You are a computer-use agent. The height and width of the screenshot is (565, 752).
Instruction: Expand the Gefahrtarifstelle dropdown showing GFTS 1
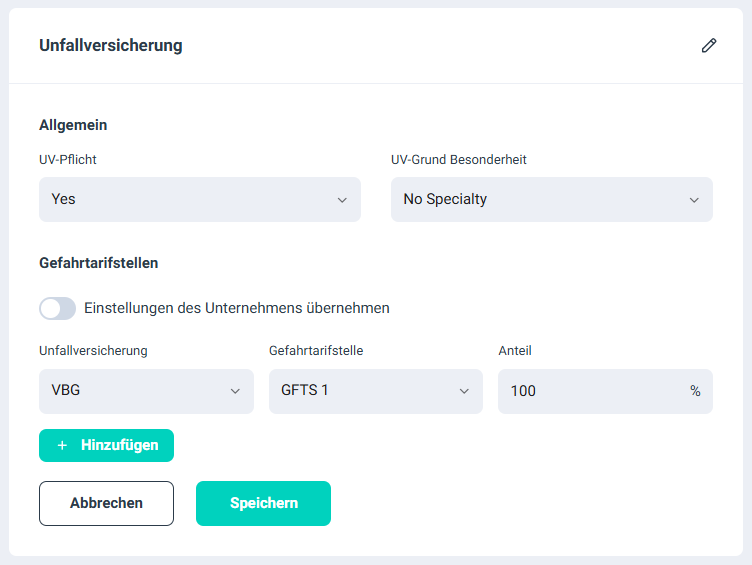tap(365, 391)
